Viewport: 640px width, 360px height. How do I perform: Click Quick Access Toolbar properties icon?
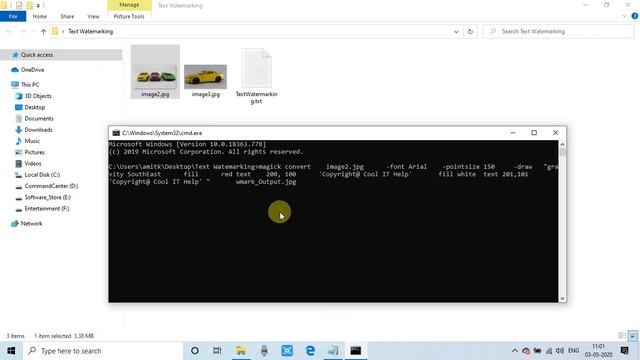click(x=19, y=6)
